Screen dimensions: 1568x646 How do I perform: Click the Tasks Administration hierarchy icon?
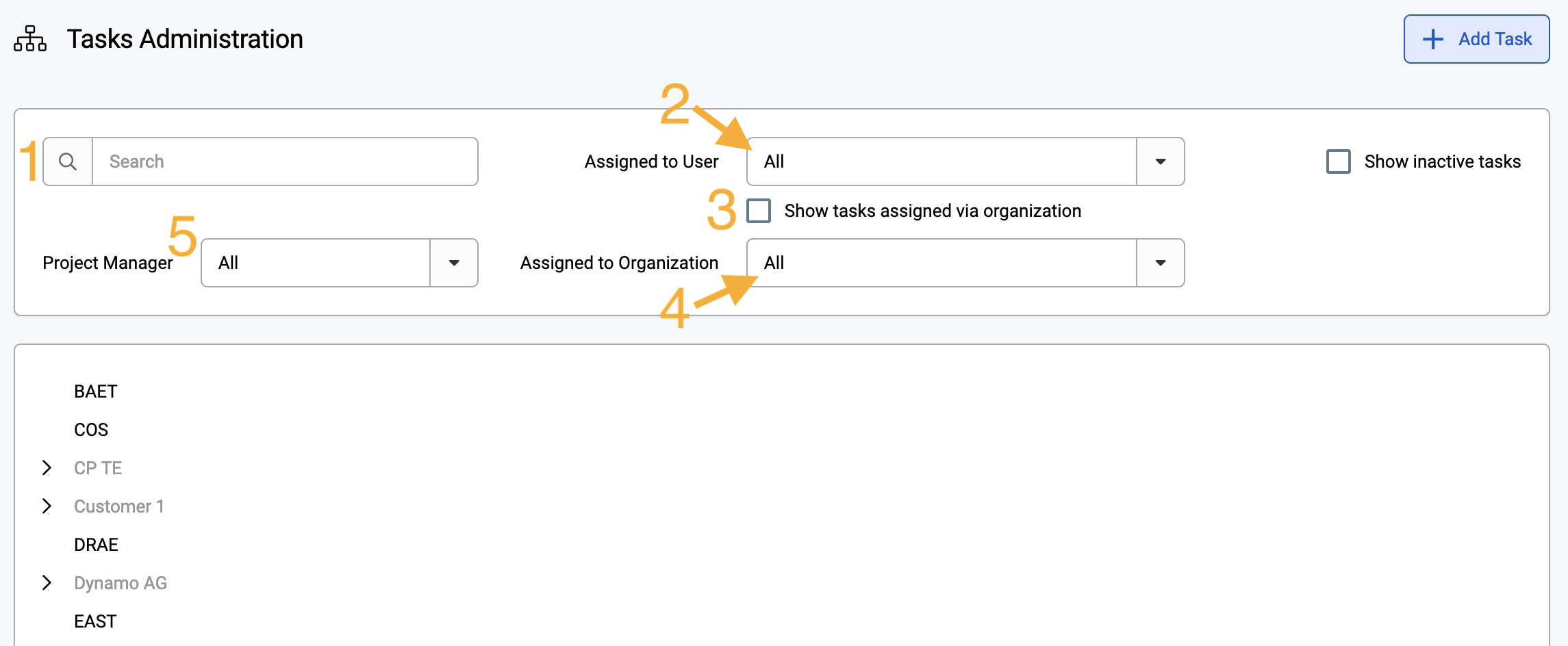(30, 39)
